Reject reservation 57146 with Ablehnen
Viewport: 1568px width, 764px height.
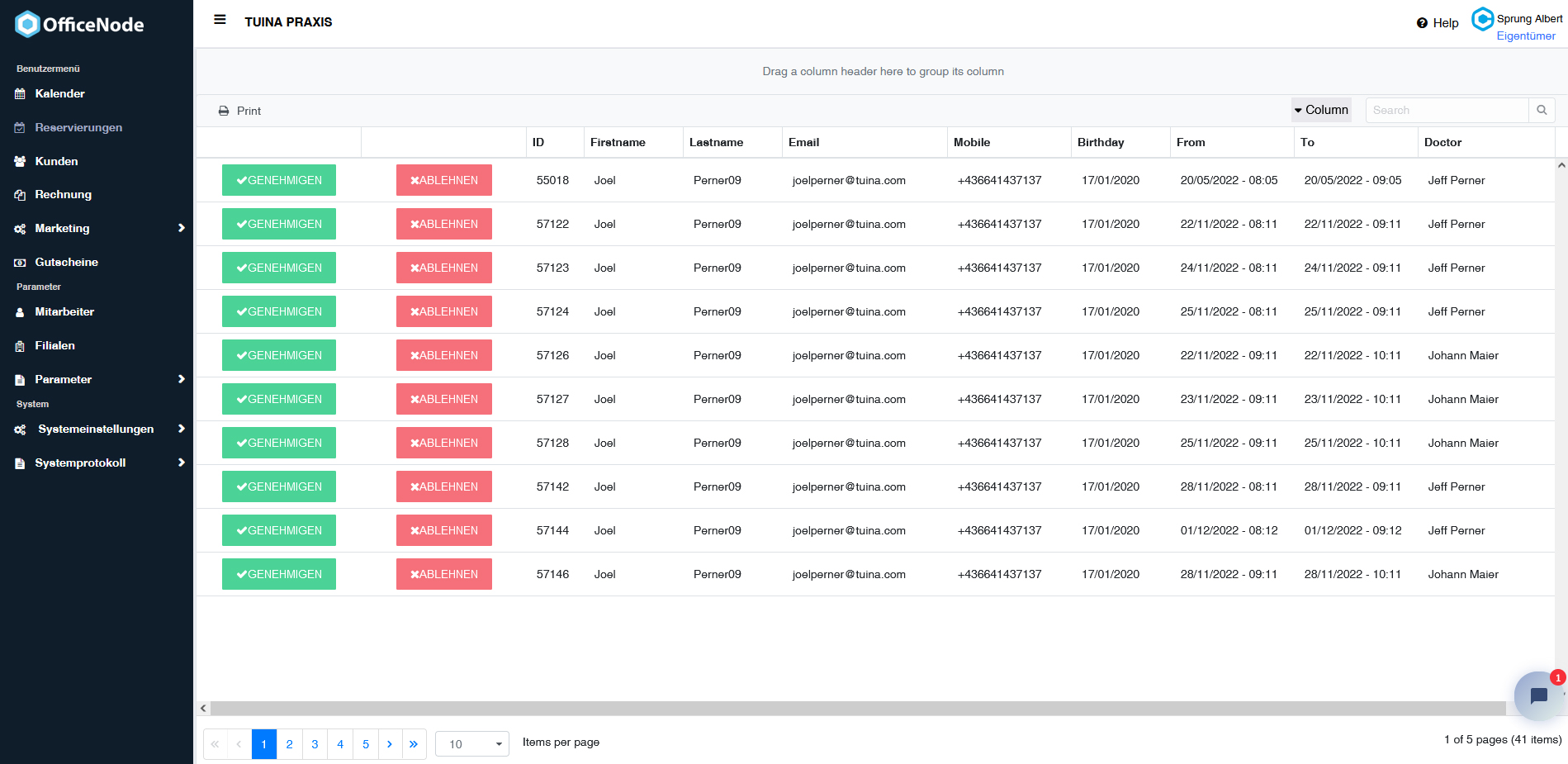coord(444,574)
